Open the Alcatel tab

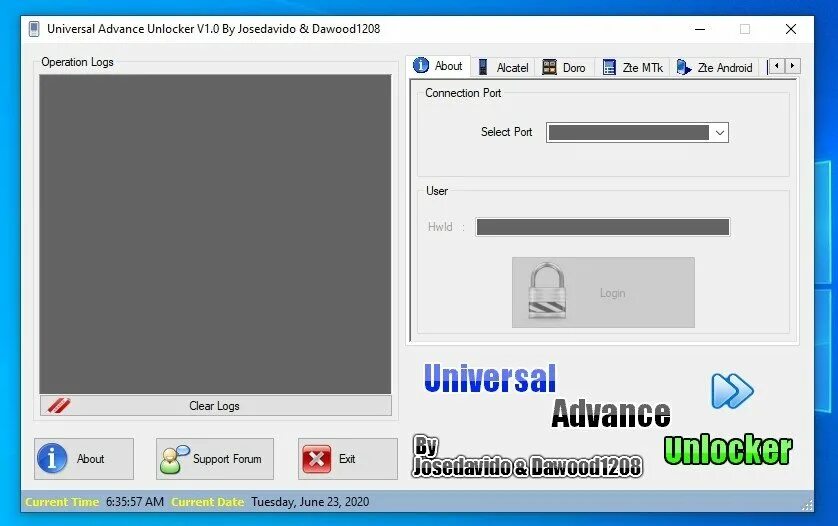click(x=502, y=67)
